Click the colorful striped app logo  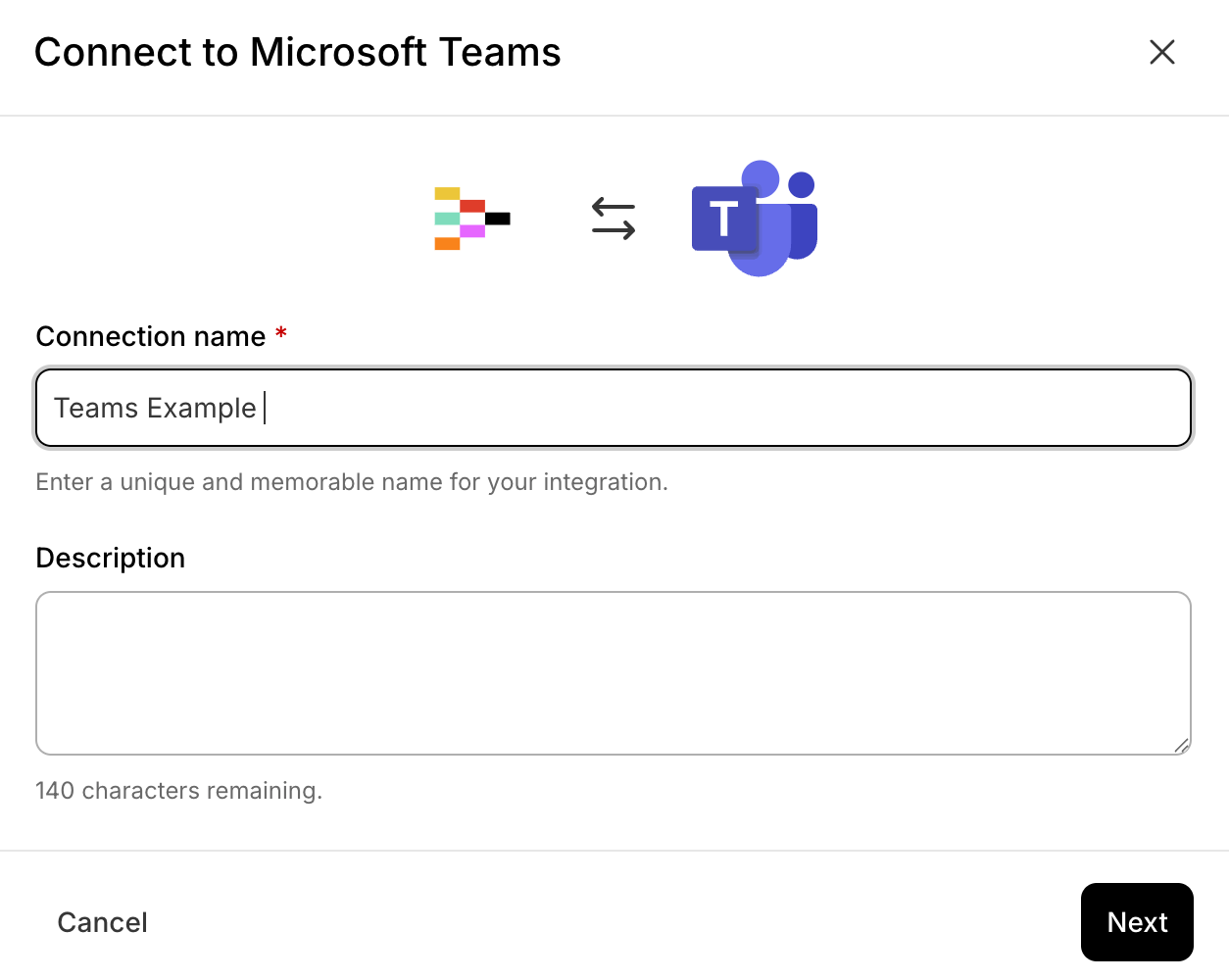(471, 219)
